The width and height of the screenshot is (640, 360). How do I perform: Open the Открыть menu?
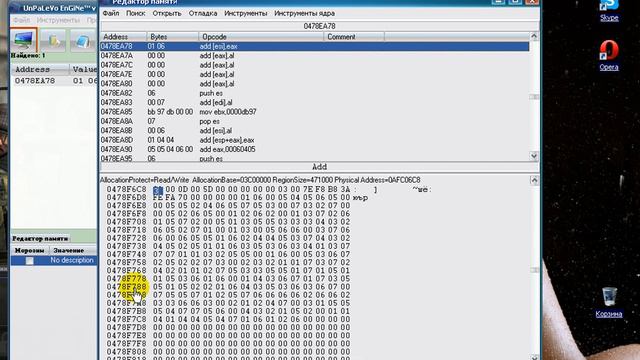[167, 13]
